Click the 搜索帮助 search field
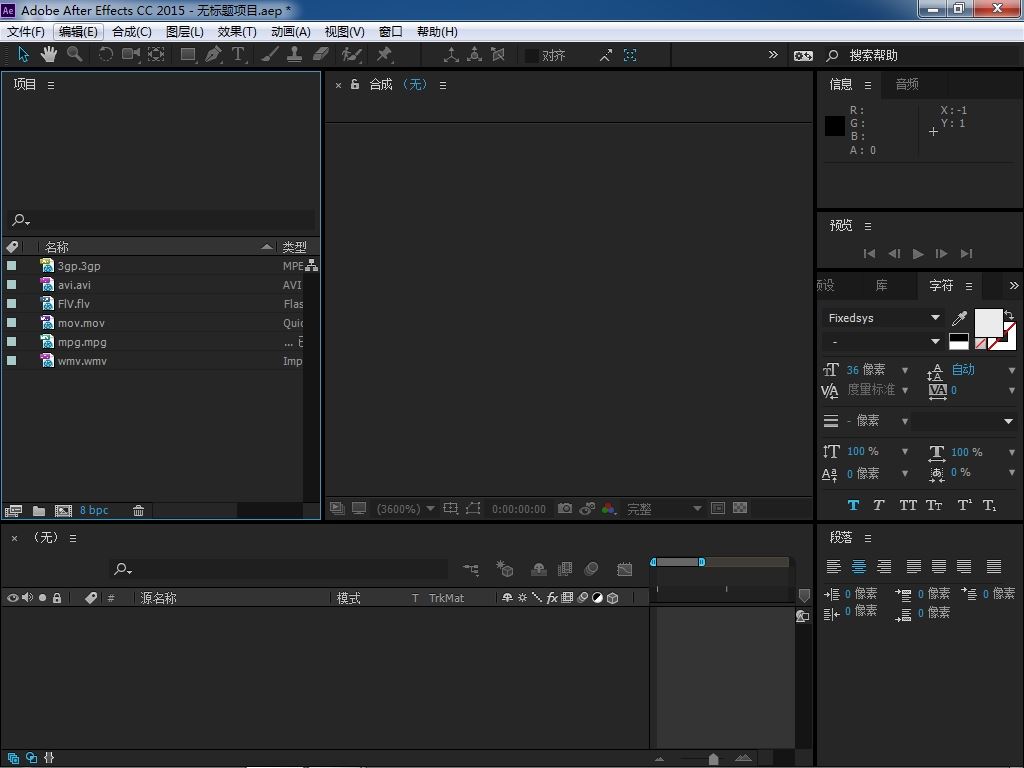Image resolution: width=1024 pixels, height=768 pixels. pos(931,56)
